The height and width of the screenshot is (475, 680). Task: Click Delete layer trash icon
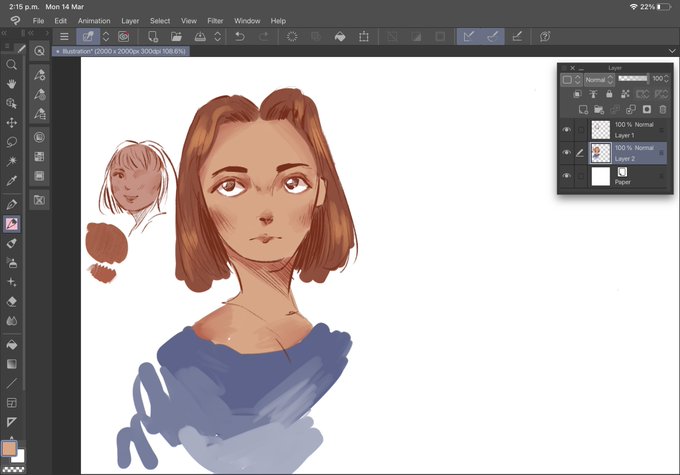coord(663,110)
